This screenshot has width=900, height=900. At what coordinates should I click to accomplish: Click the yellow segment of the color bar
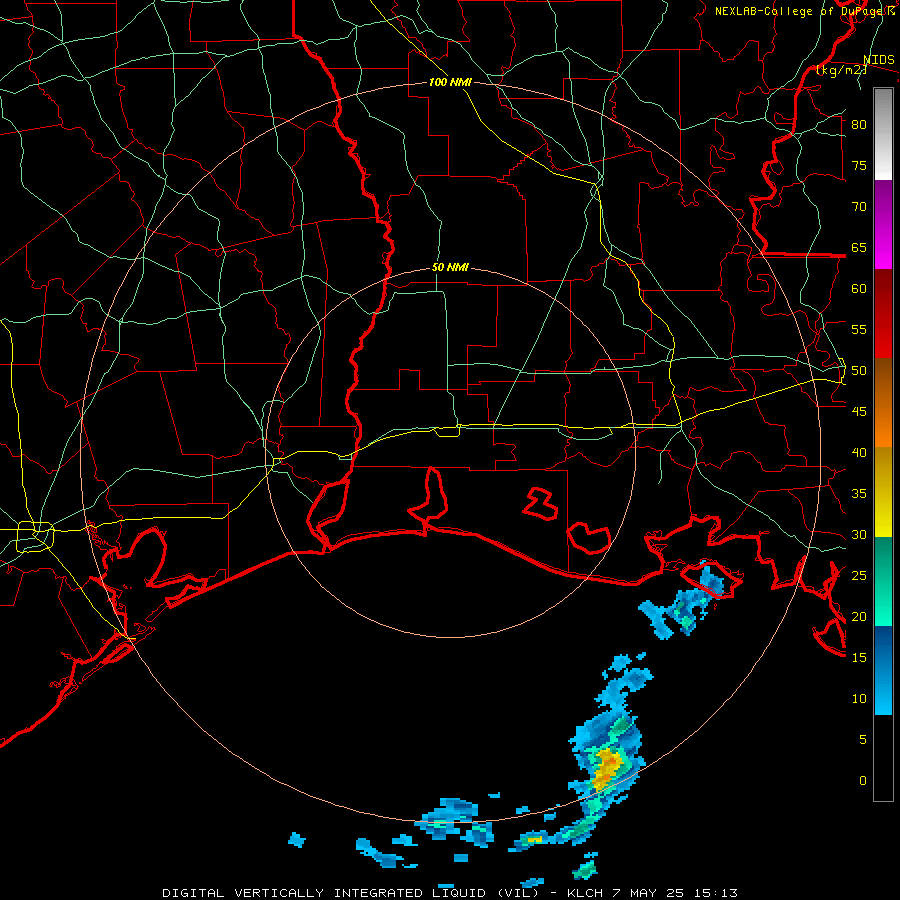883,492
